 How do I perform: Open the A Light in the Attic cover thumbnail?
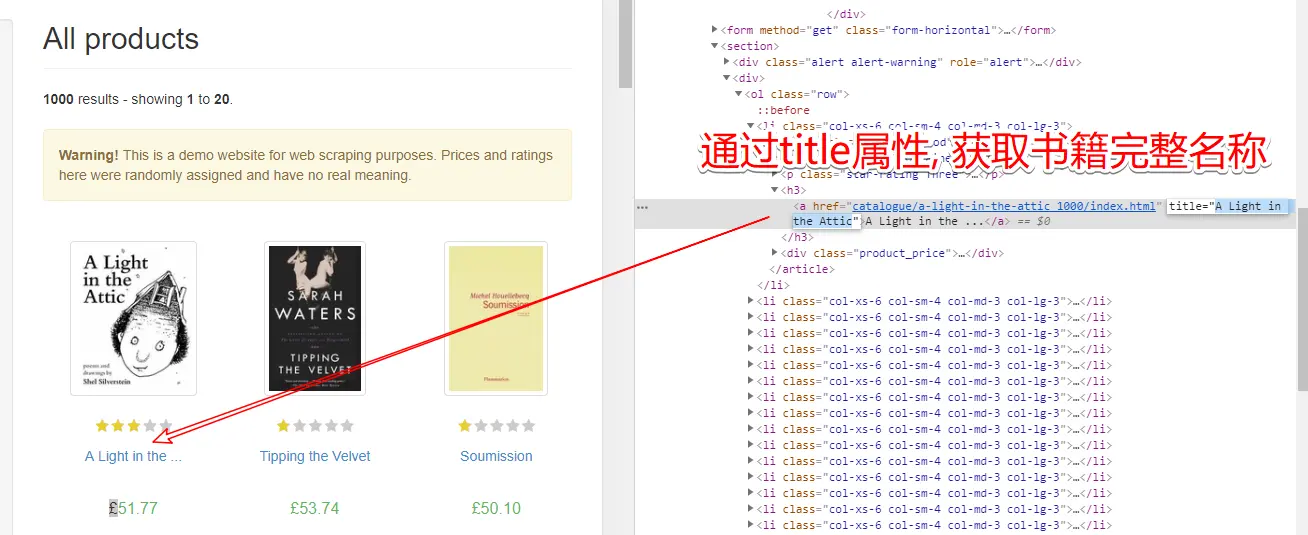coord(133,318)
